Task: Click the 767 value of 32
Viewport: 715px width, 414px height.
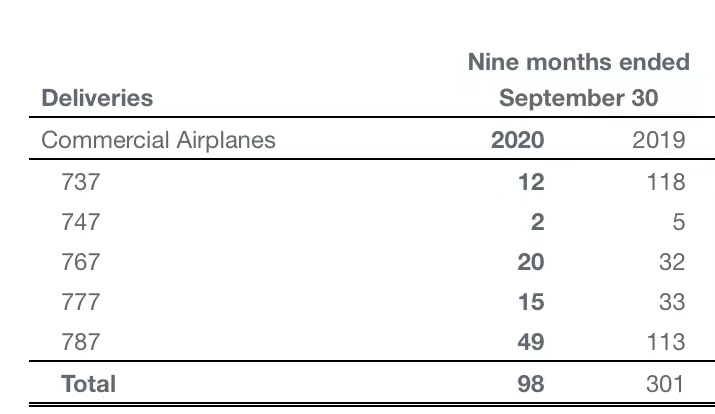Action: [671, 262]
